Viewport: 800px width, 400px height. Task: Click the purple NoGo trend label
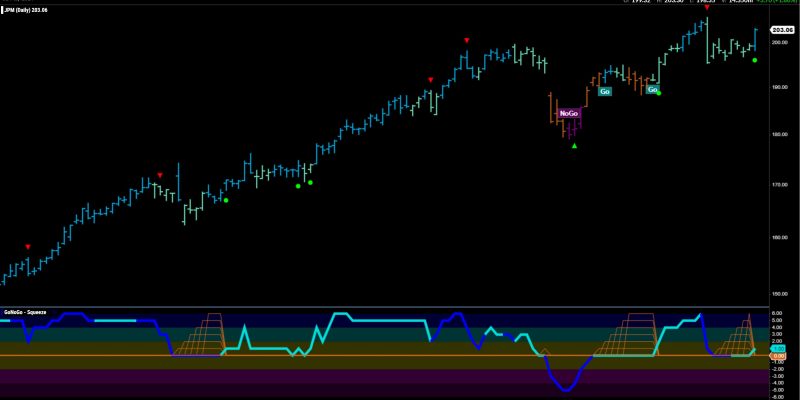[569, 113]
